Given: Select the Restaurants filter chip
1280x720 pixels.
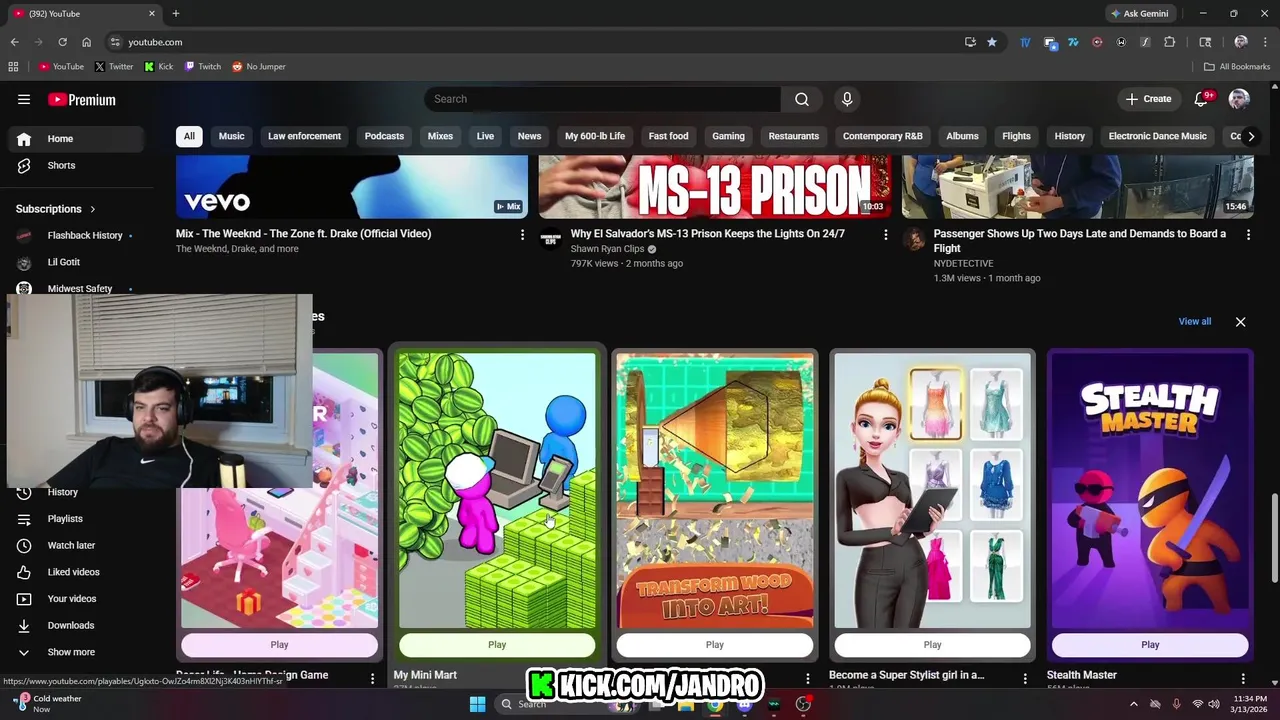Looking at the screenshot, I should click(x=794, y=136).
